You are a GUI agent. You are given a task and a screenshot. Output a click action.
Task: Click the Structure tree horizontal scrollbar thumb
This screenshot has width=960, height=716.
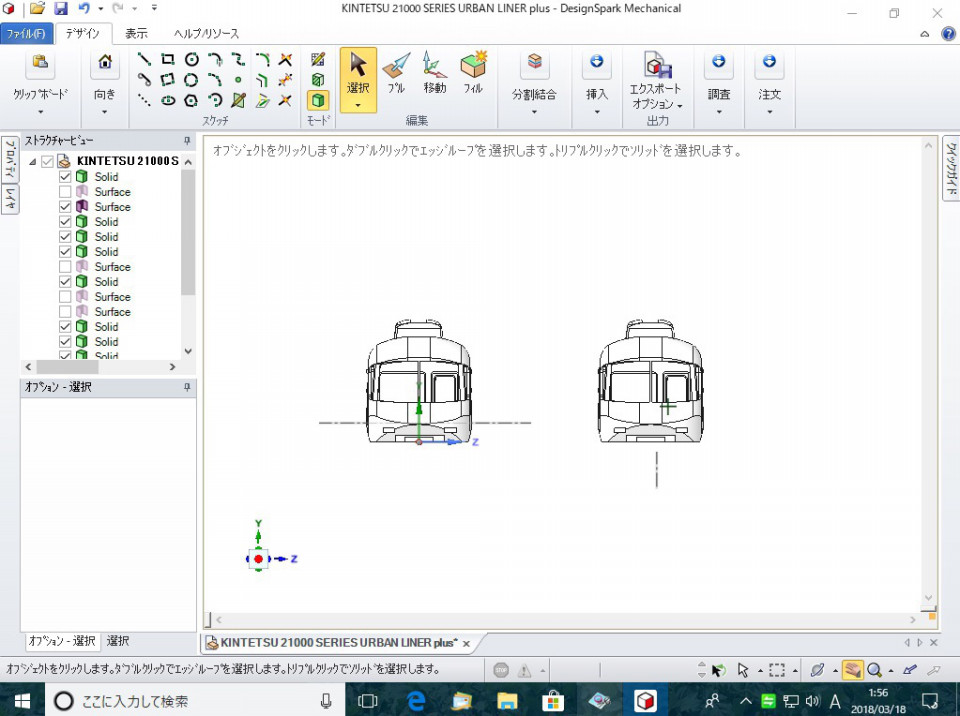67,367
